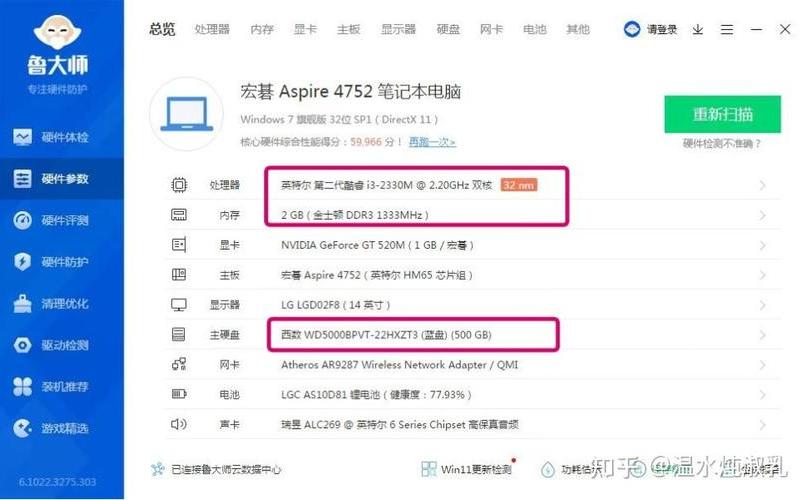
Task: Switch to the 硬盘 tab
Action: (448, 29)
